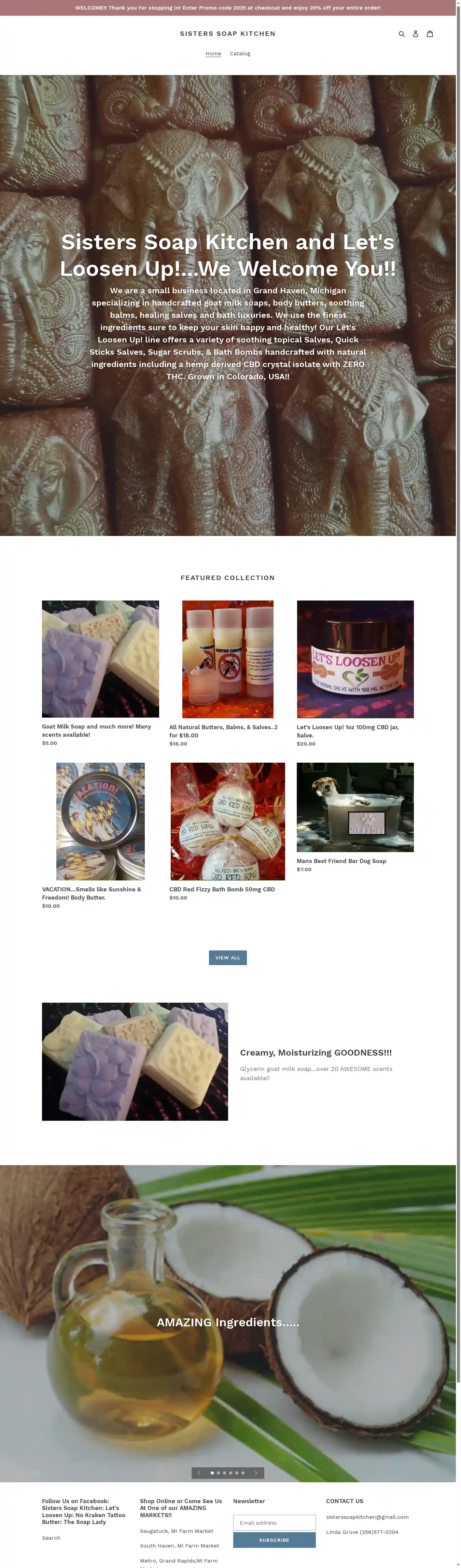Open the Catalog navigation item
Image resolution: width=461 pixels, height=1568 pixels.
pos(240,54)
